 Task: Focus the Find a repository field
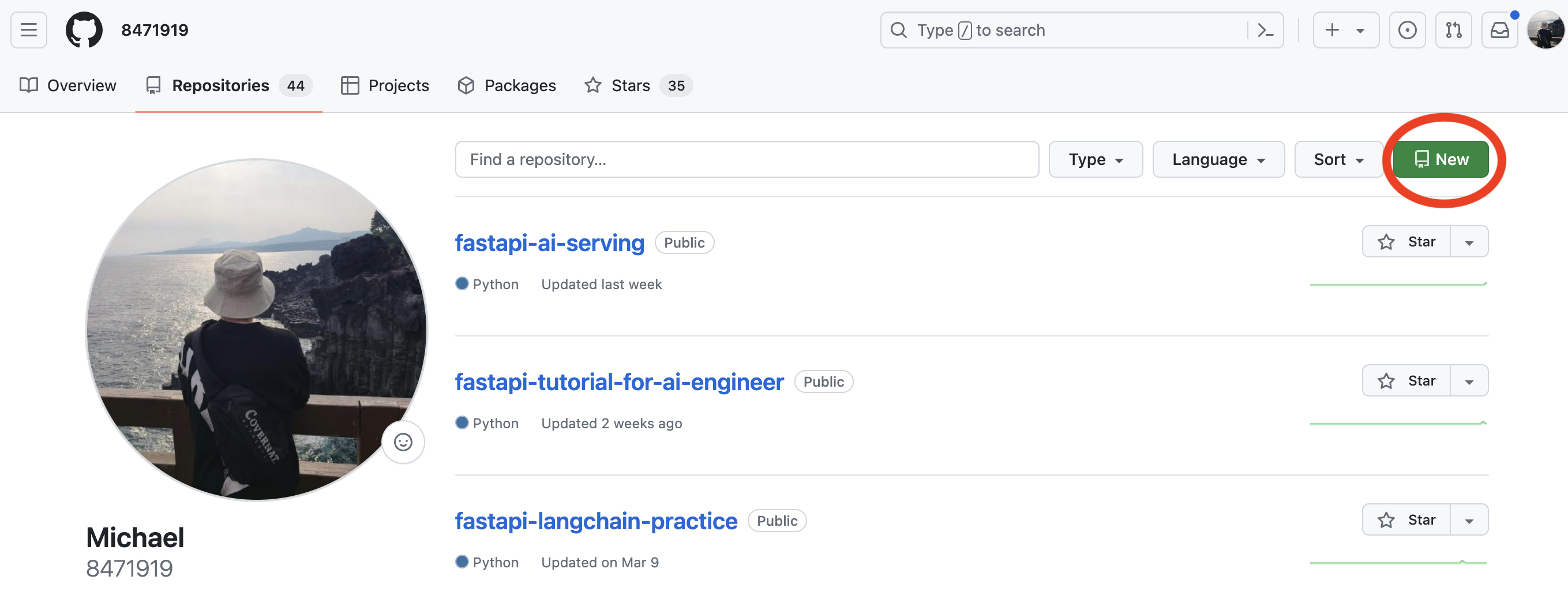[747, 159]
